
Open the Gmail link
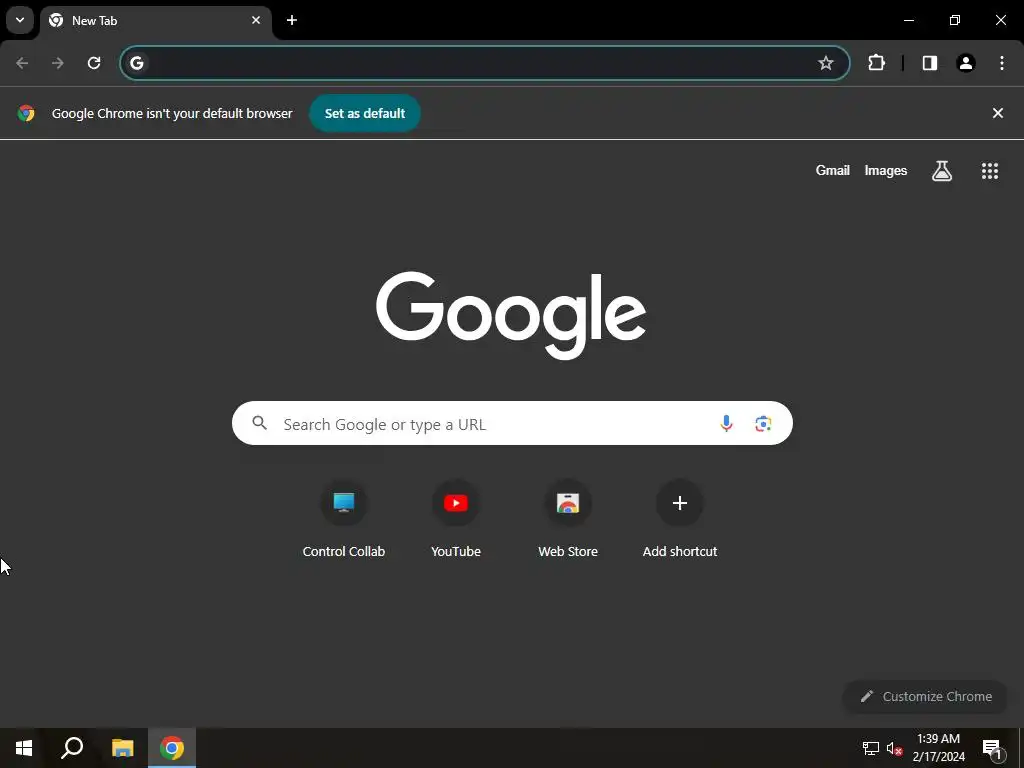point(833,170)
